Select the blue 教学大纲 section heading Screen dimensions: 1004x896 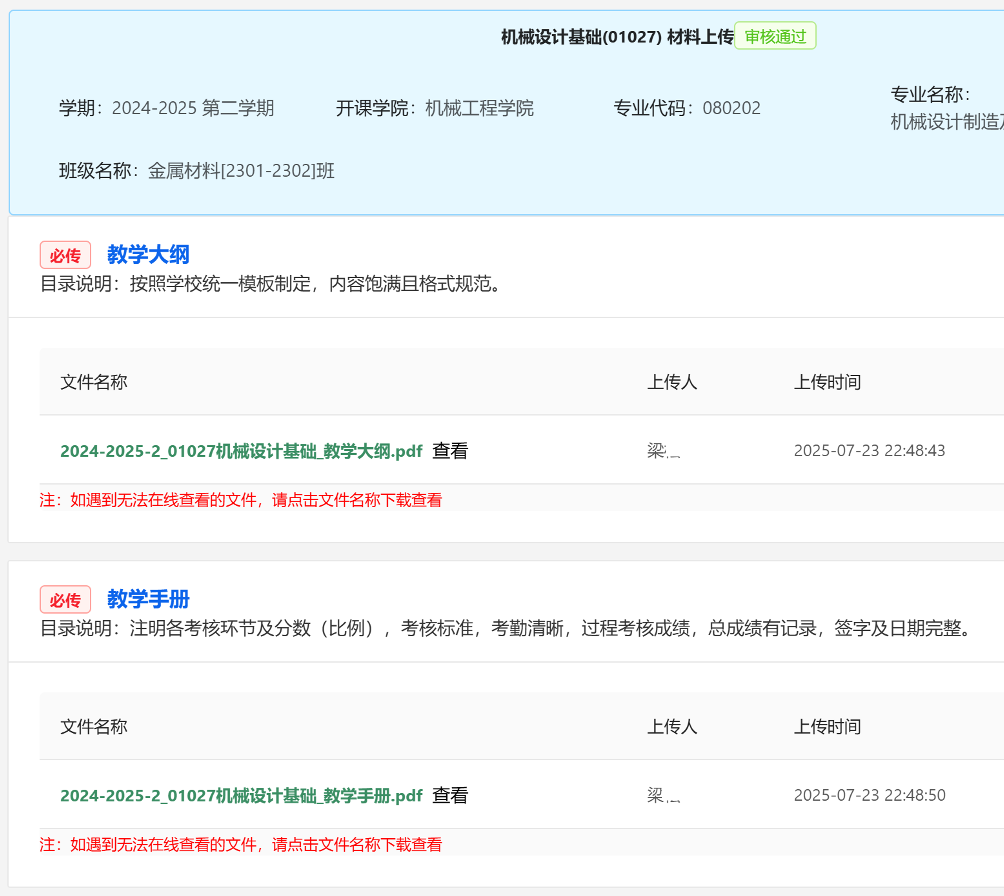[148, 254]
